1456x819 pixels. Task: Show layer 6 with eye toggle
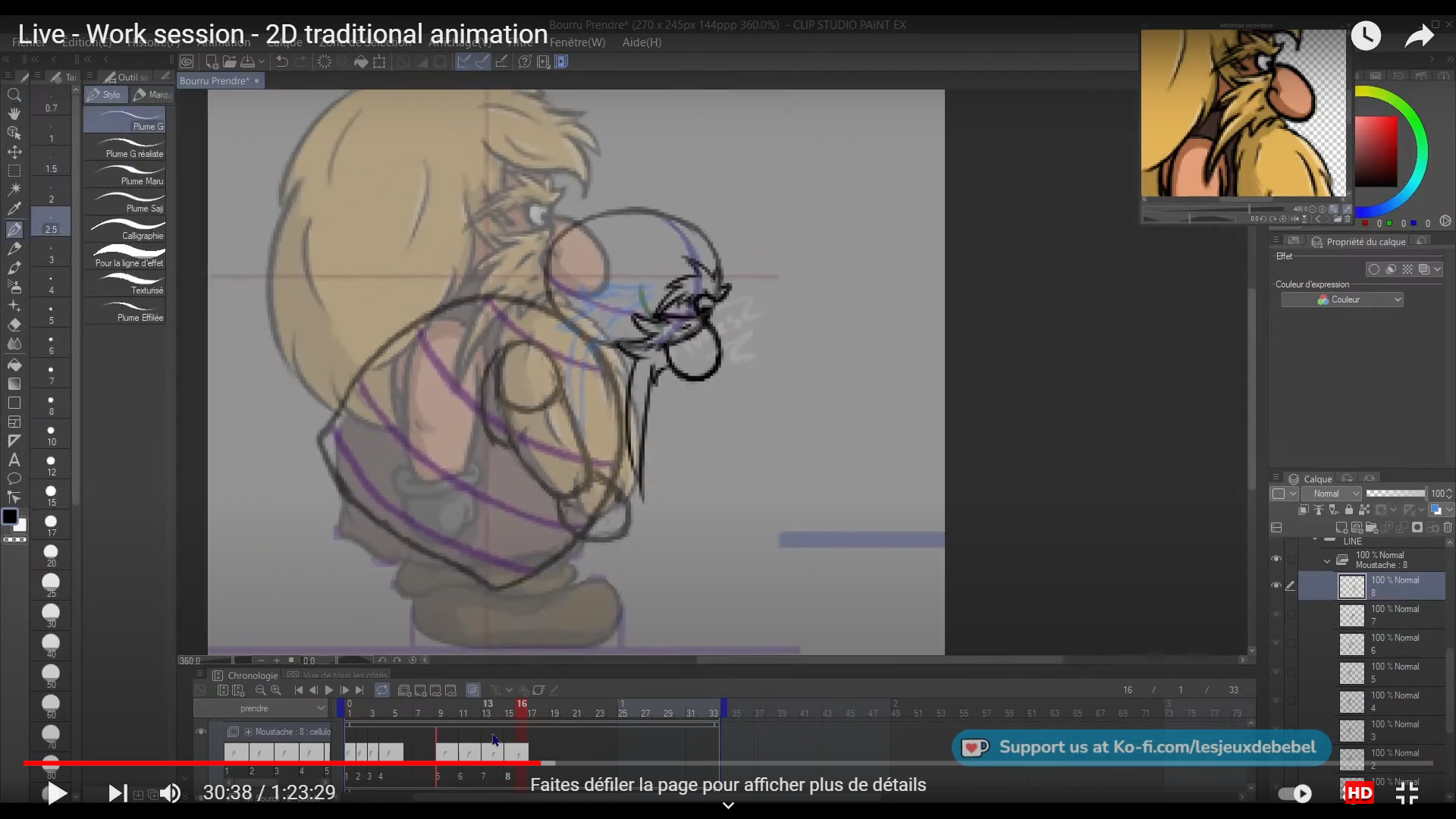coord(1276,643)
